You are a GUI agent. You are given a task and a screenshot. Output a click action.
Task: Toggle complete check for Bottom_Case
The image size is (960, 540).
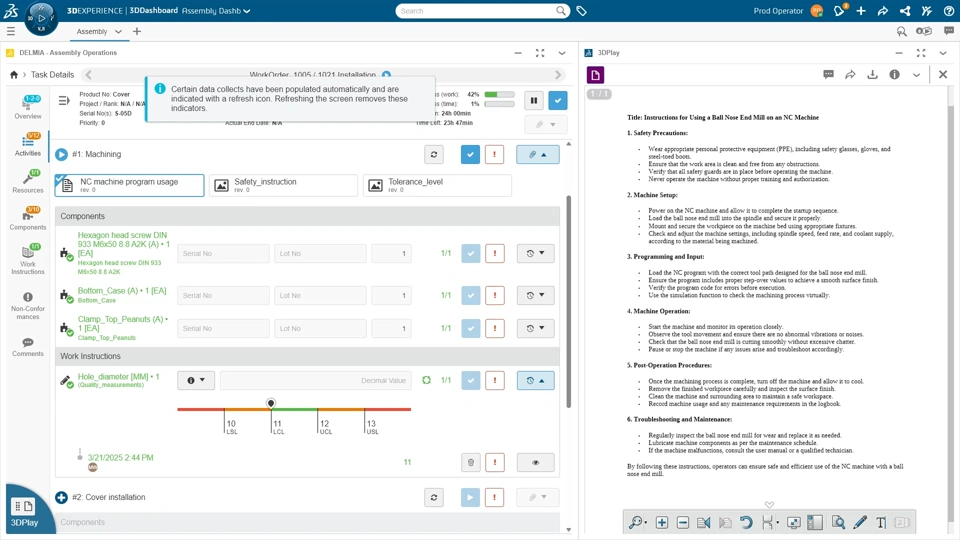tap(471, 295)
